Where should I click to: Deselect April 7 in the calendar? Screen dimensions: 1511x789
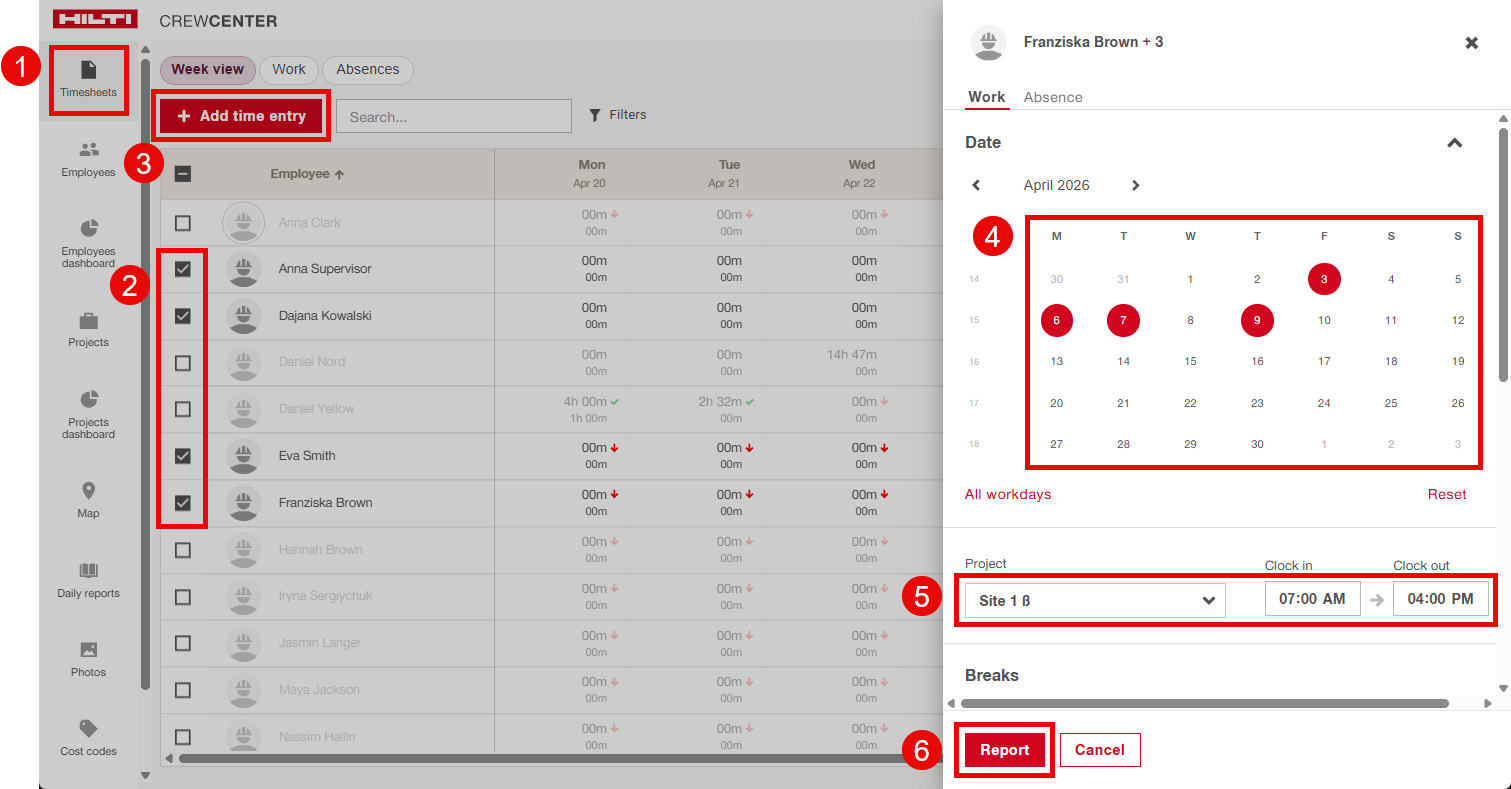(1124, 320)
